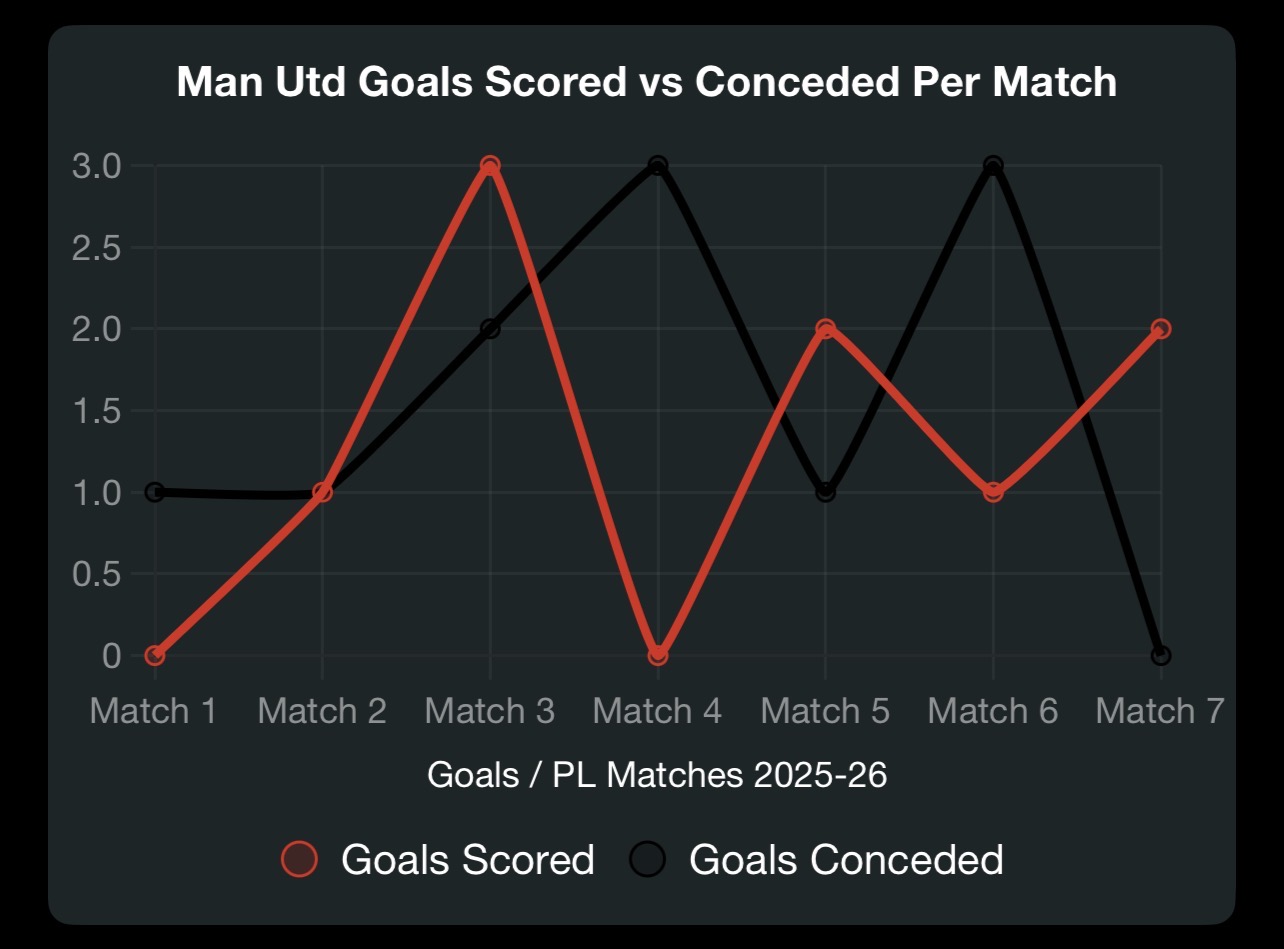Click the Goals Conceded point at Match 7
The height and width of the screenshot is (949, 1284).
[x=1161, y=656]
